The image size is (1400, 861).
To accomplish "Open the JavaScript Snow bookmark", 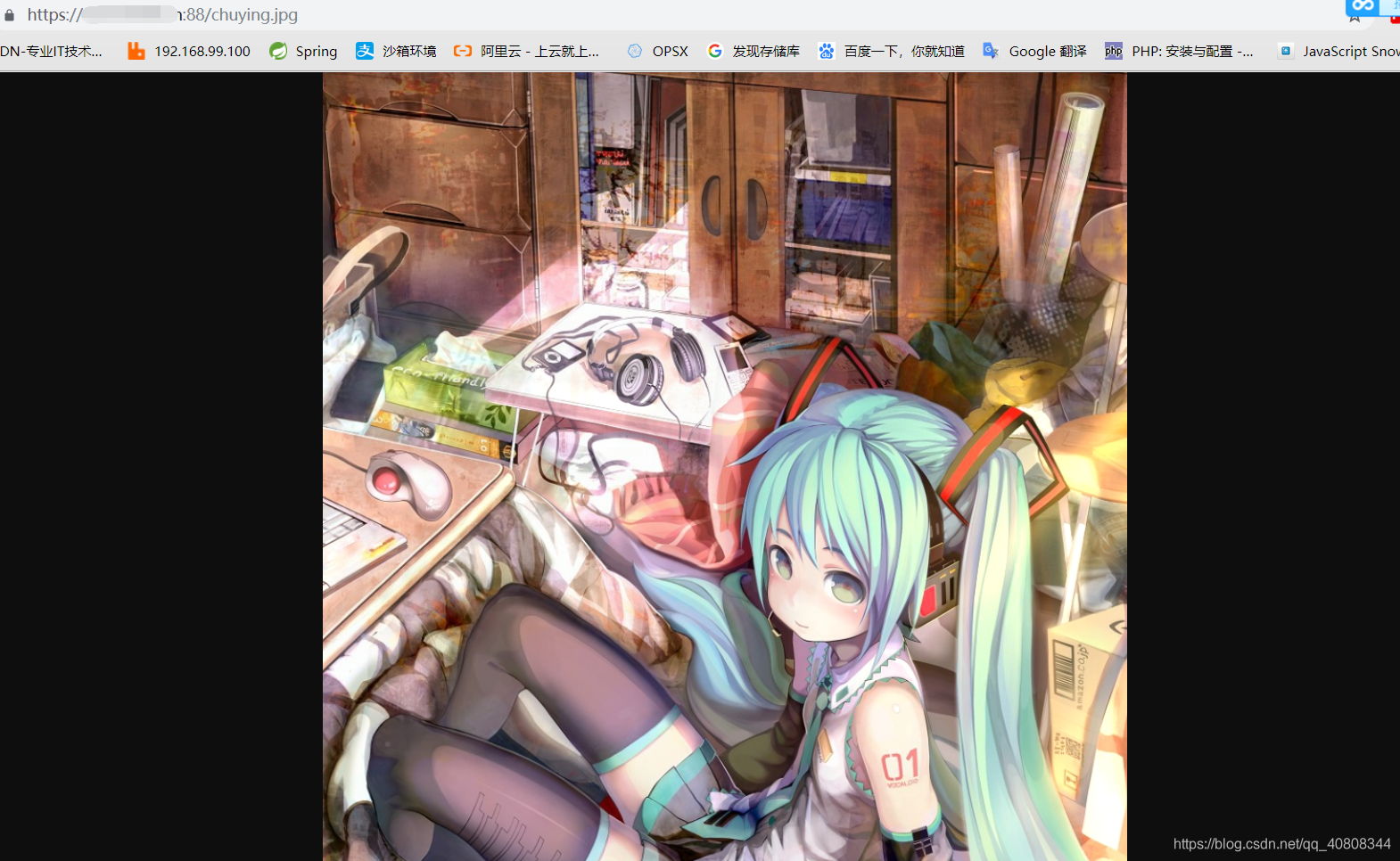I will (1351, 52).
